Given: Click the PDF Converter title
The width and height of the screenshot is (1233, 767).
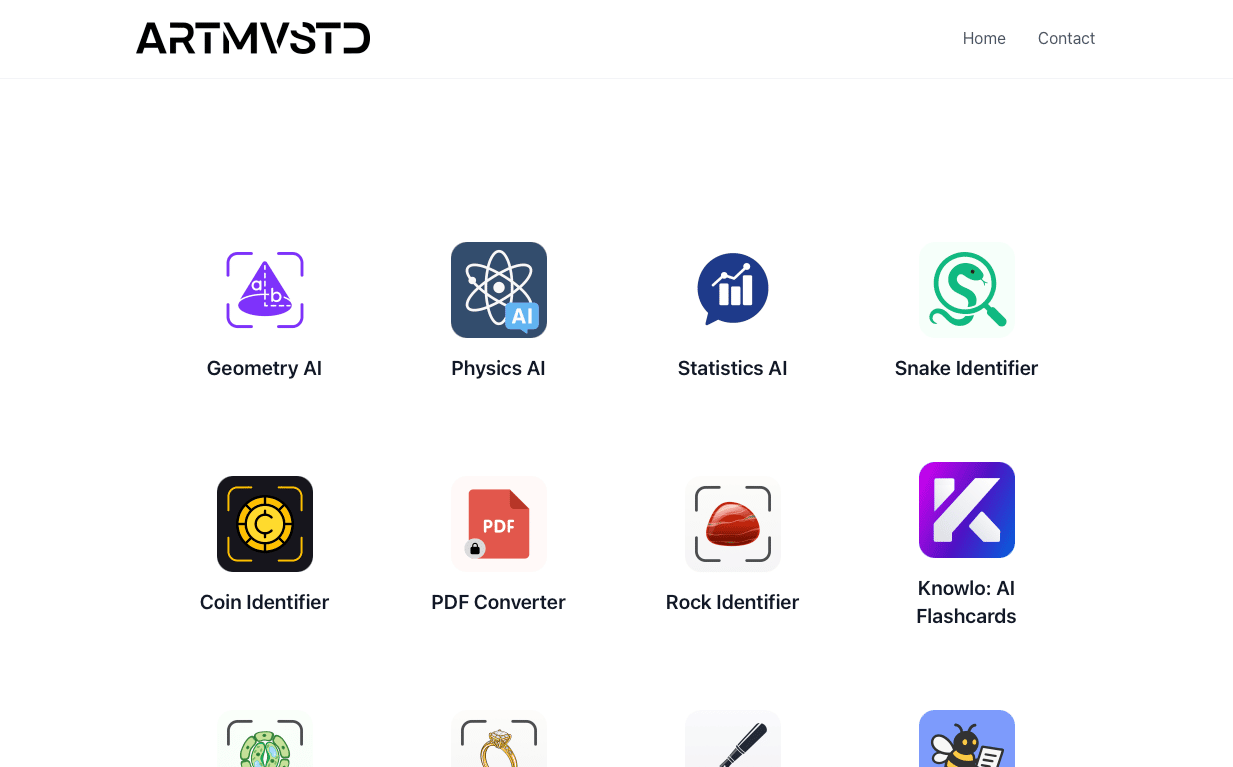Looking at the screenshot, I should pyautogui.click(x=498, y=602).
